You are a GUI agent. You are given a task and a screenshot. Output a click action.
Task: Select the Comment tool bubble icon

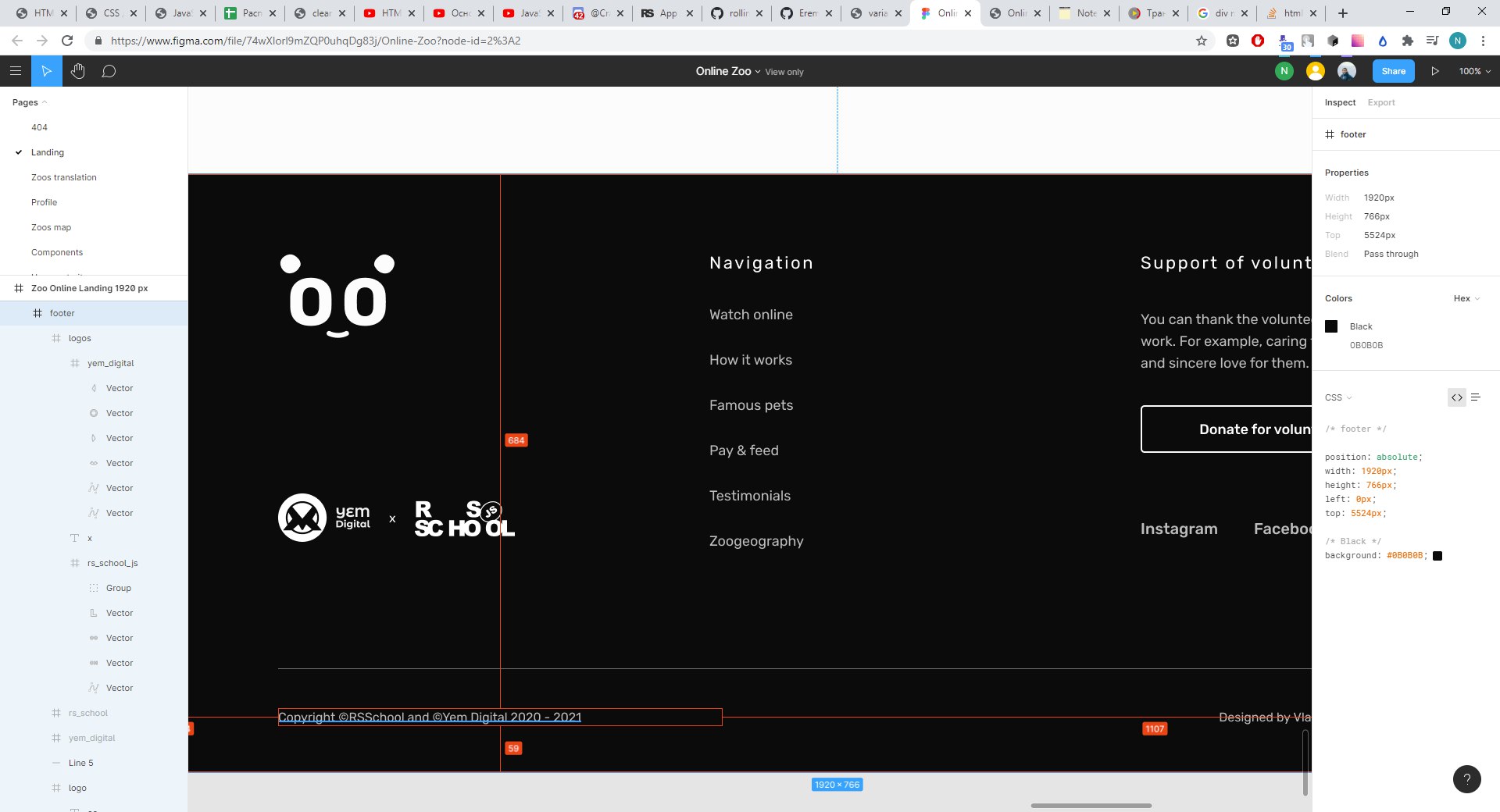[109, 71]
